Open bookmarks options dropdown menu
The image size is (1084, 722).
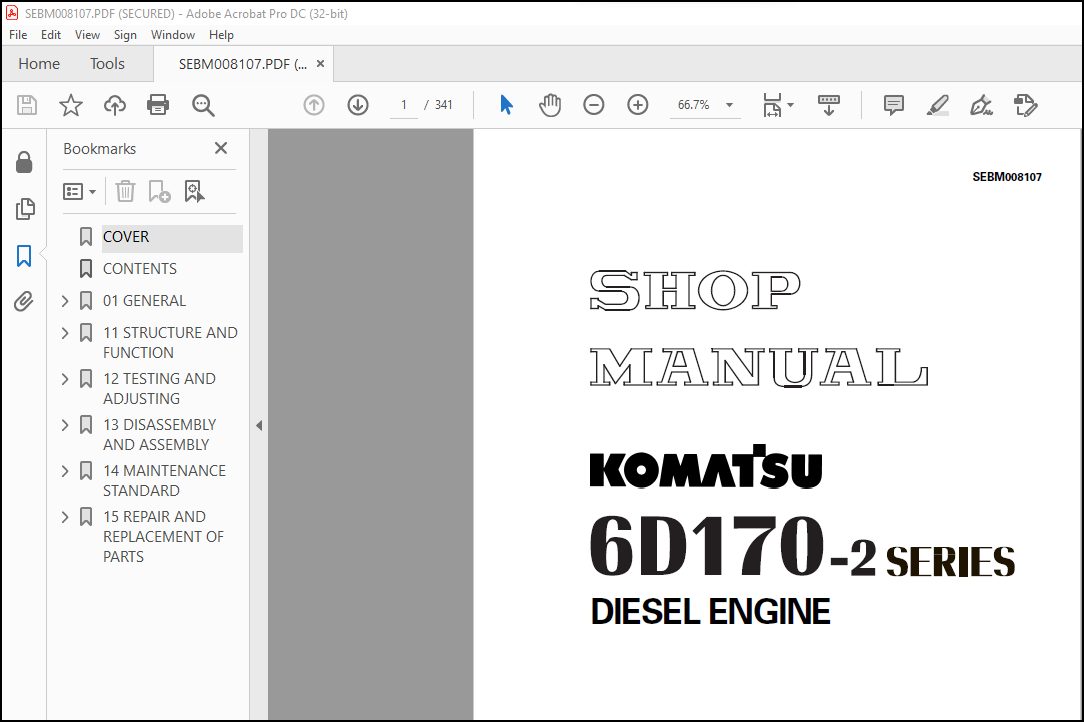click(x=79, y=192)
